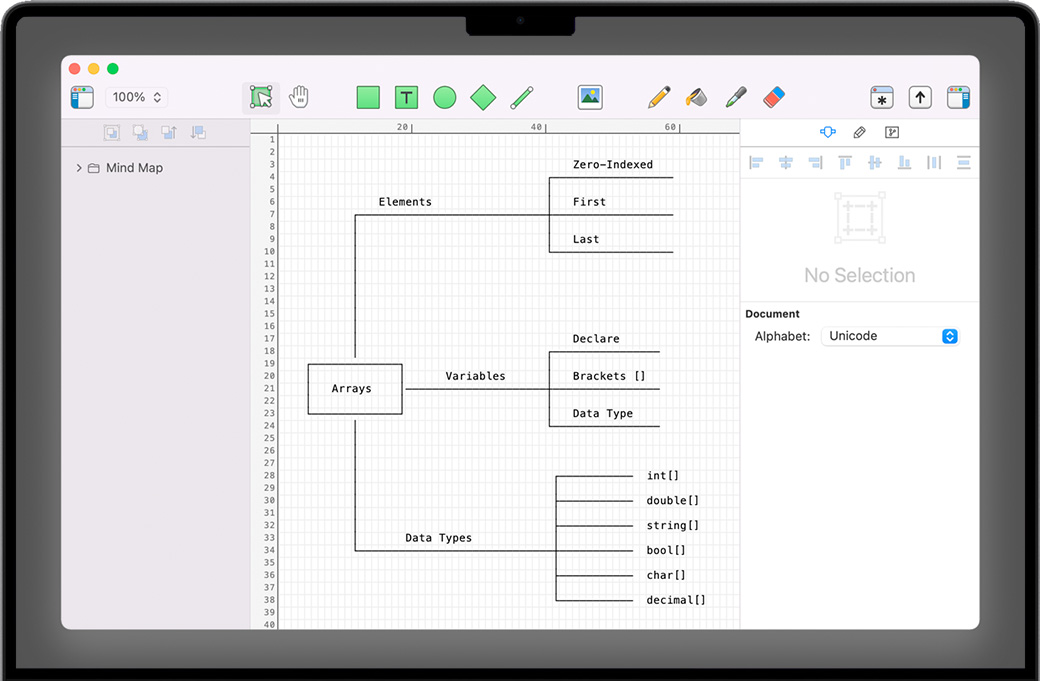Click the Arrays box on canvas

[354, 389]
